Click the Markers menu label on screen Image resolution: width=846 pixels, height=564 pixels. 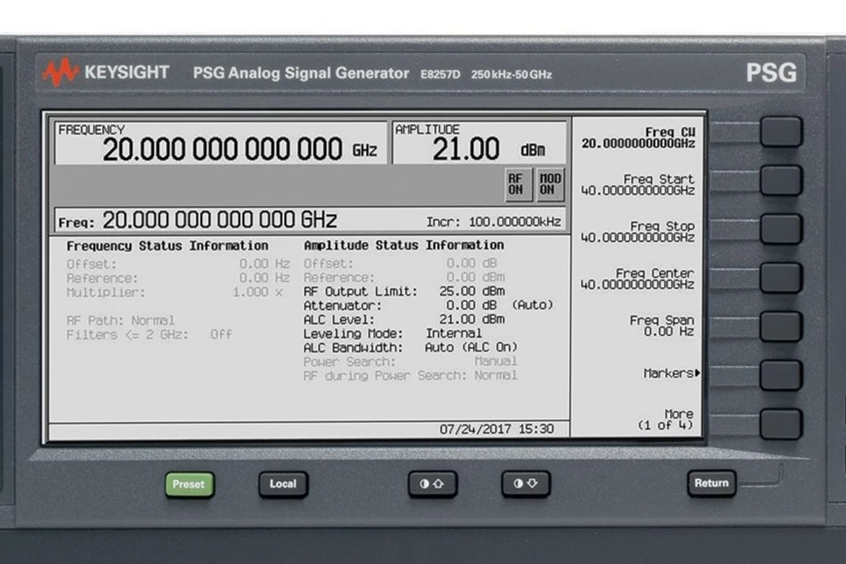[671, 373]
